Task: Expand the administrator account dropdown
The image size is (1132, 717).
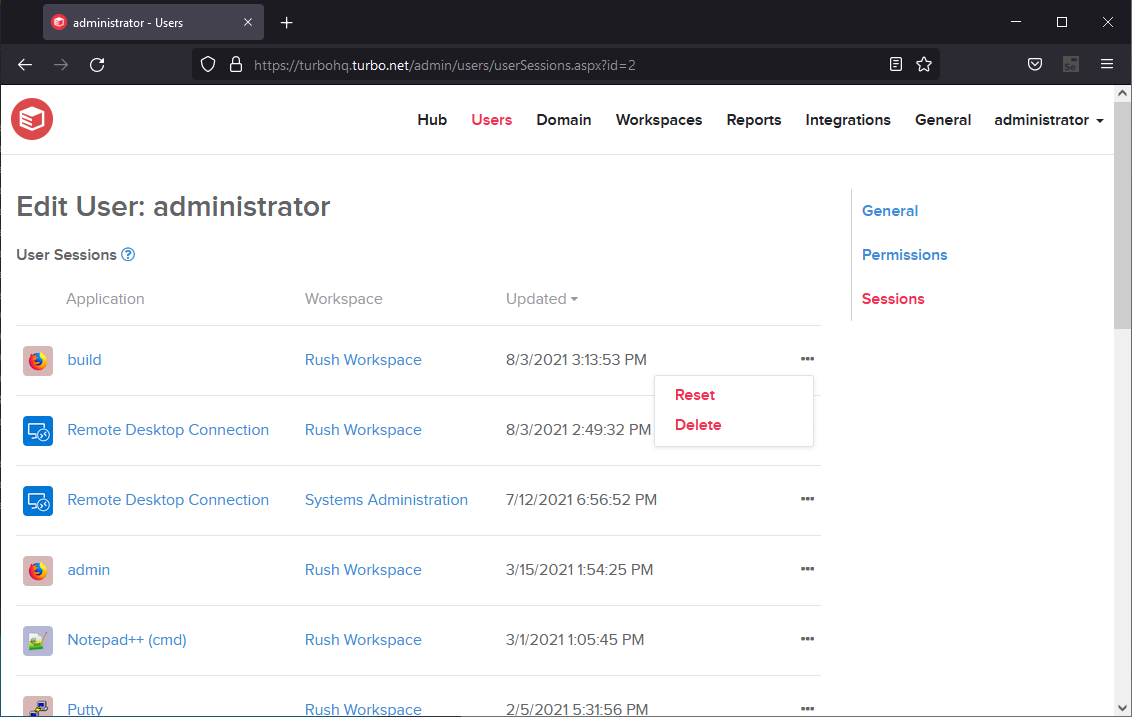Action: click(x=1049, y=120)
